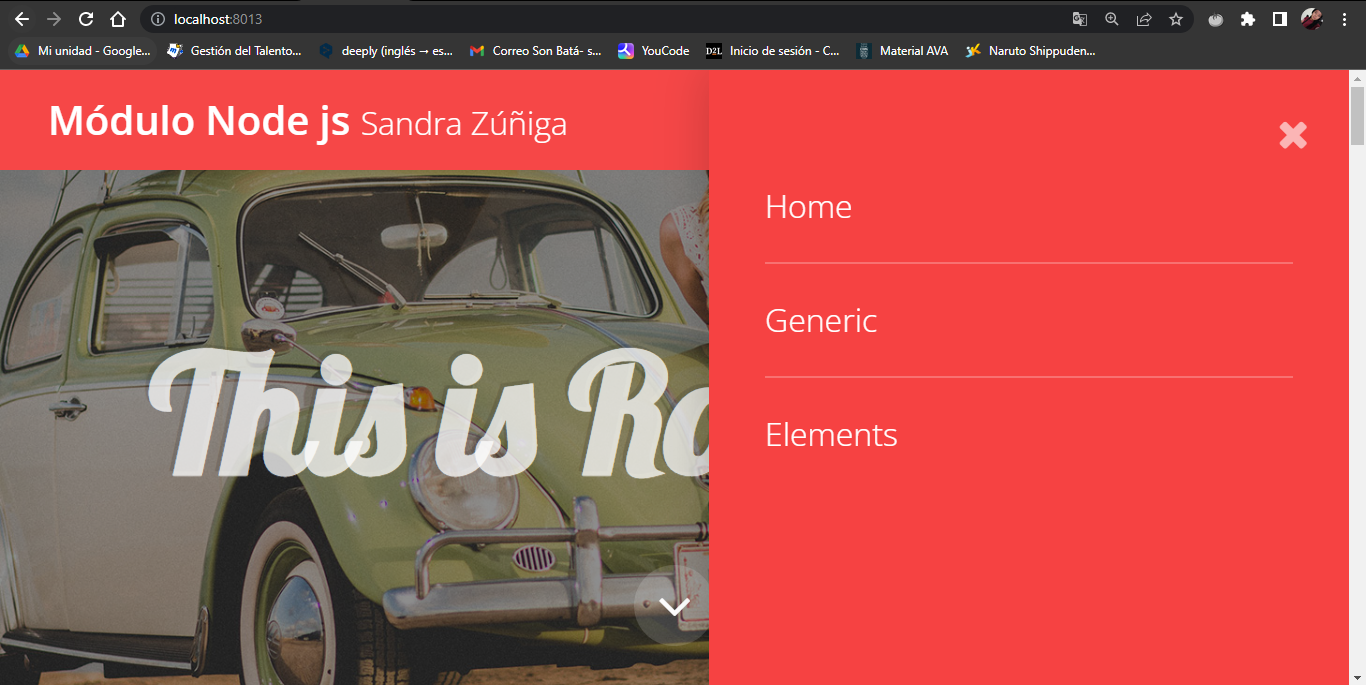
Task: Click the browser profile avatar icon
Action: [x=1313, y=19]
